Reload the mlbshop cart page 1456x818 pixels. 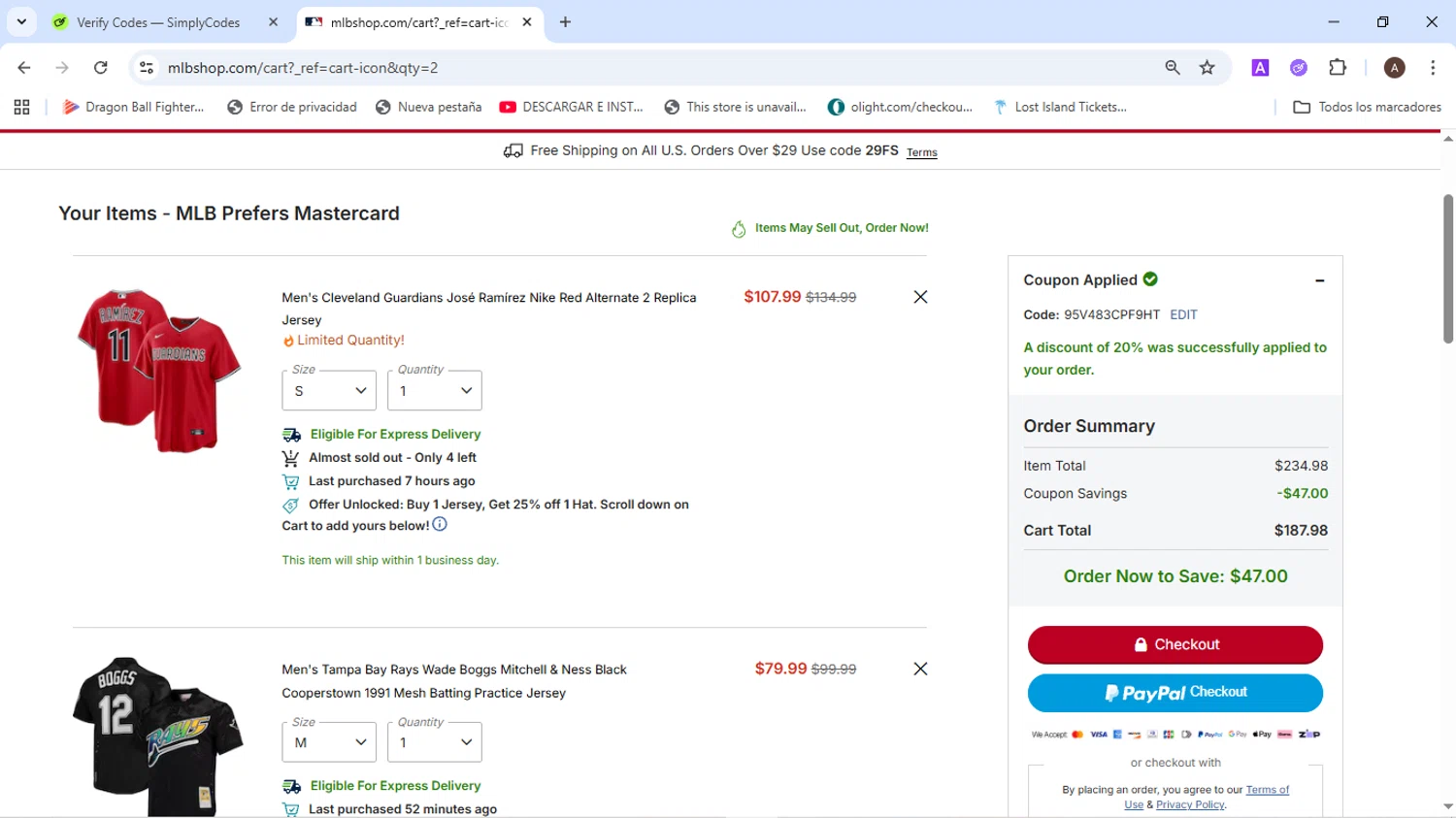point(101,68)
